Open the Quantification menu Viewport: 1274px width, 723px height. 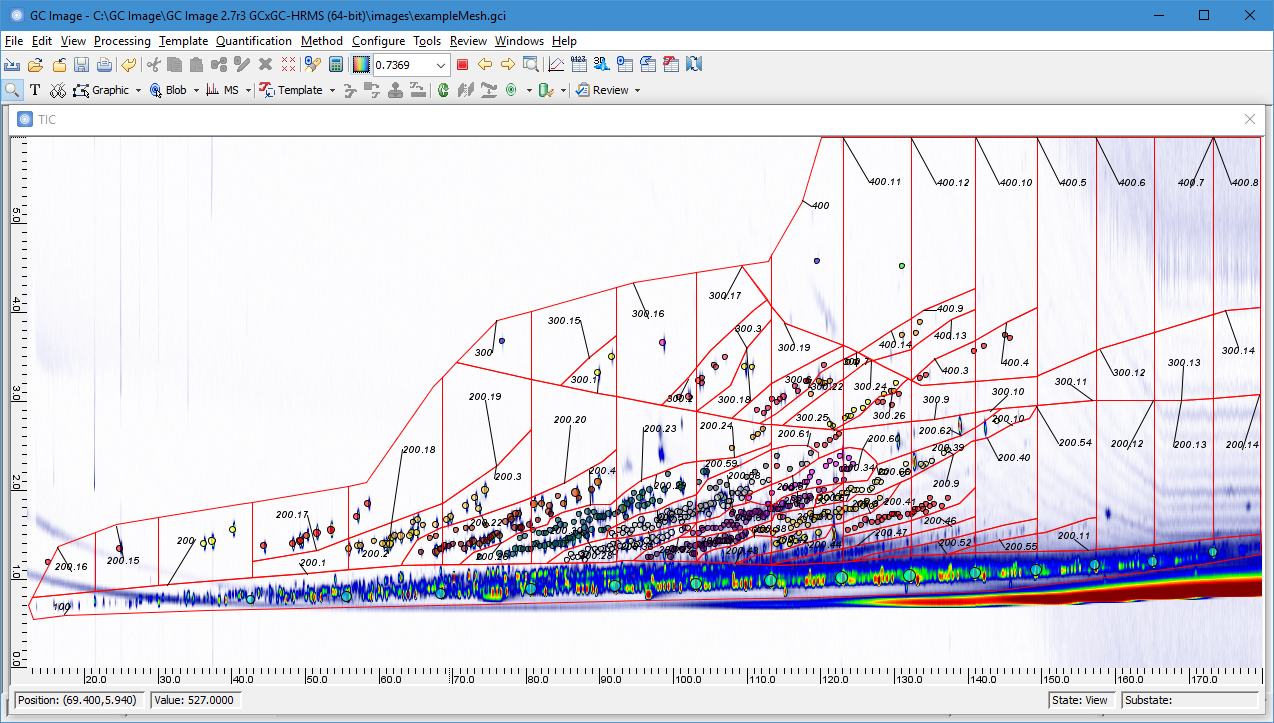254,41
